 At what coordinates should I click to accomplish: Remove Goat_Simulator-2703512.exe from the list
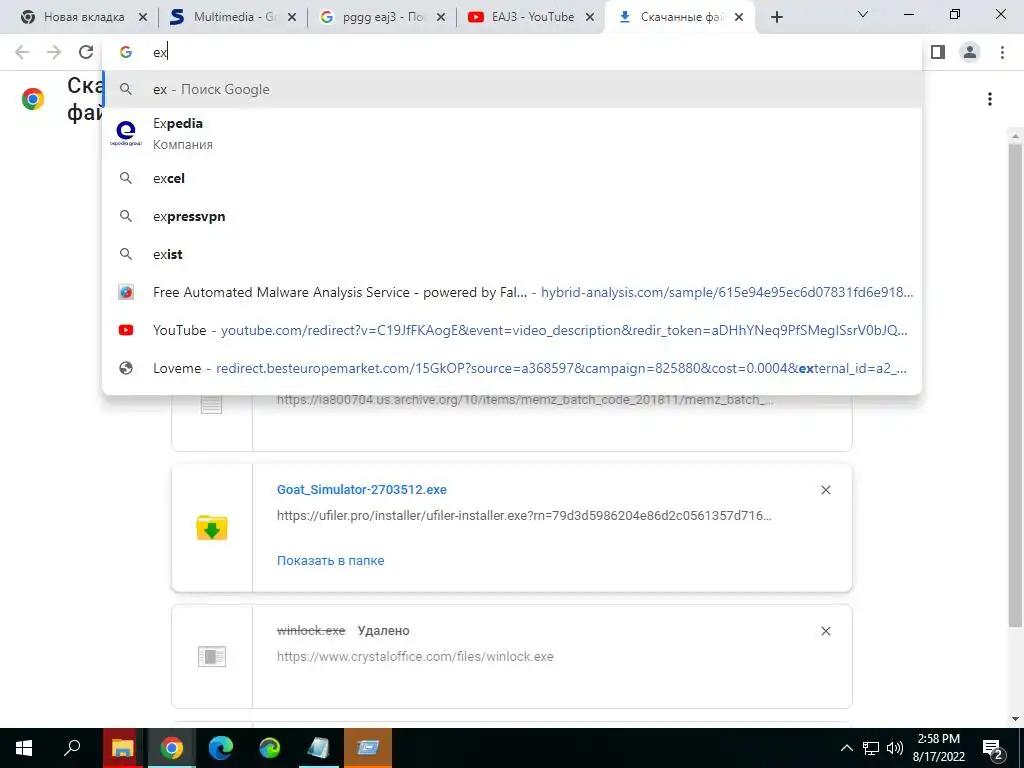pos(825,490)
